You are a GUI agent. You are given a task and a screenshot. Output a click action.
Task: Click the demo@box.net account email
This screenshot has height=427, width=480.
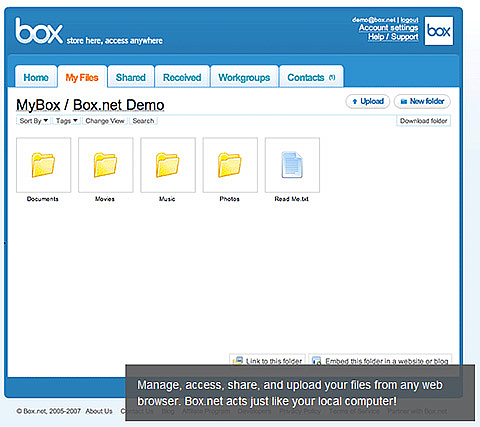[374, 20]
